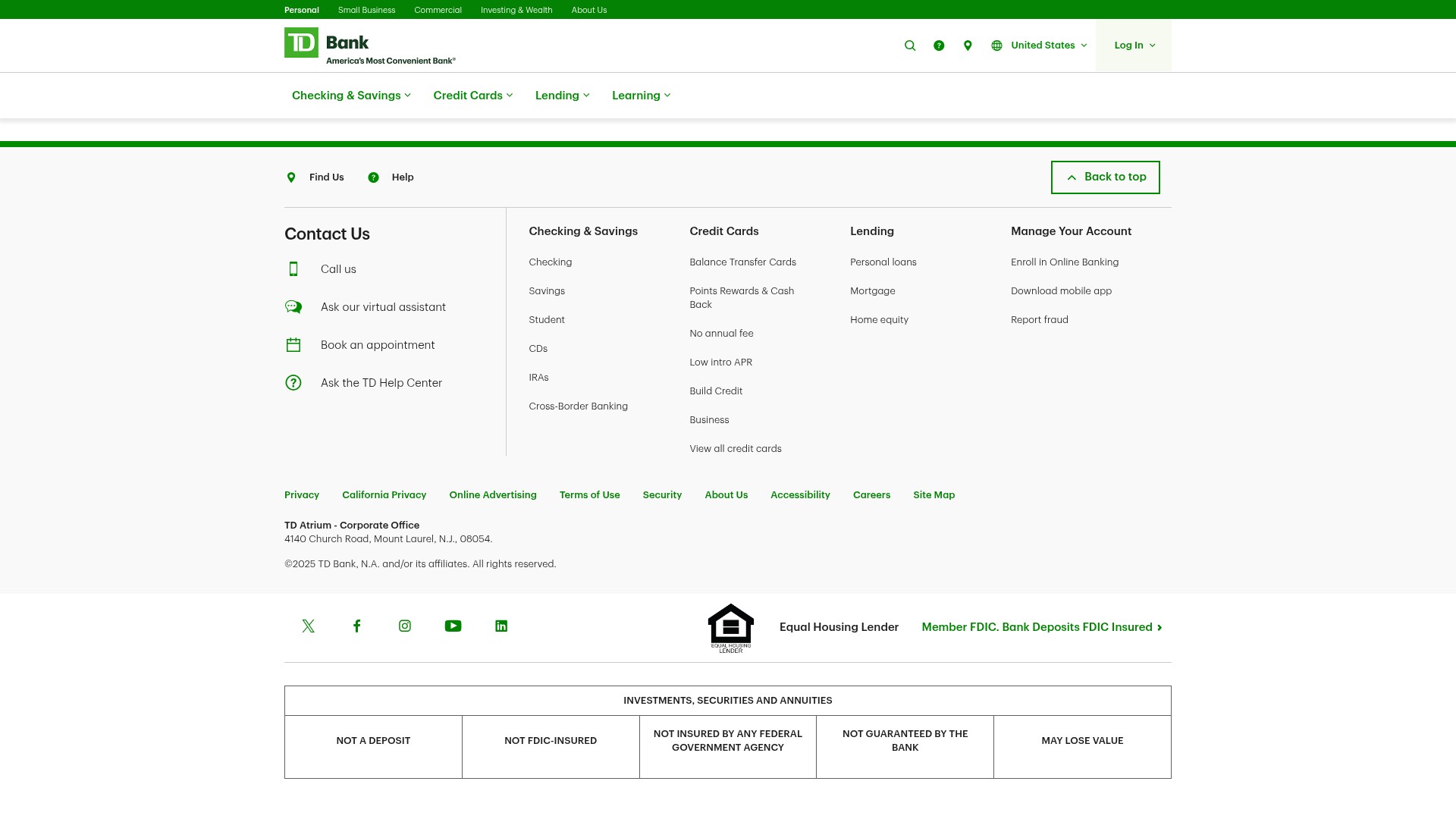1456x819 pixels.
Task: Open the Instagram social icon
Action: coord(405,626)
